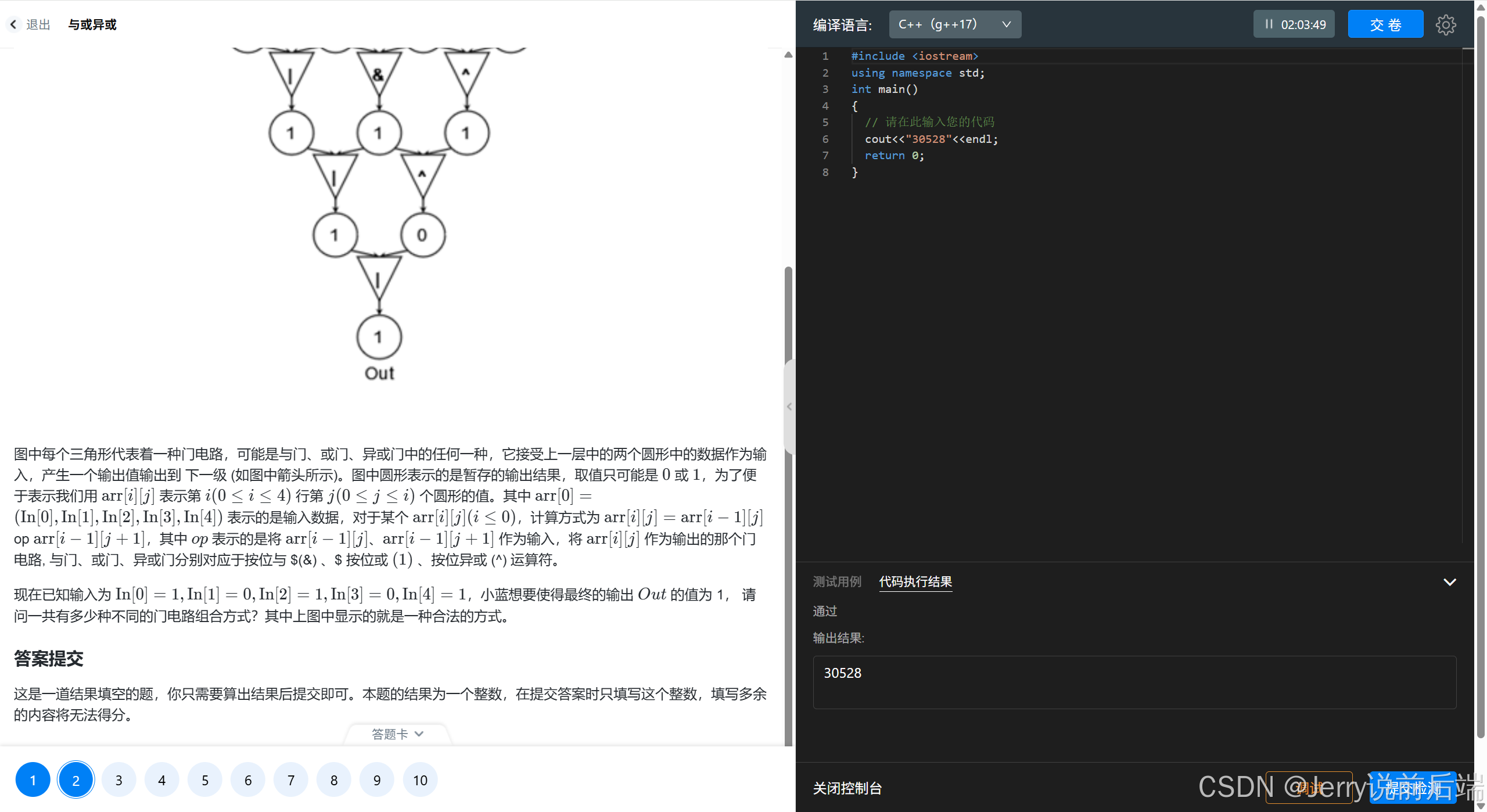Click the back arrow next to 退出
Screen dimensions: 1487x812
(x=13, y=24)
